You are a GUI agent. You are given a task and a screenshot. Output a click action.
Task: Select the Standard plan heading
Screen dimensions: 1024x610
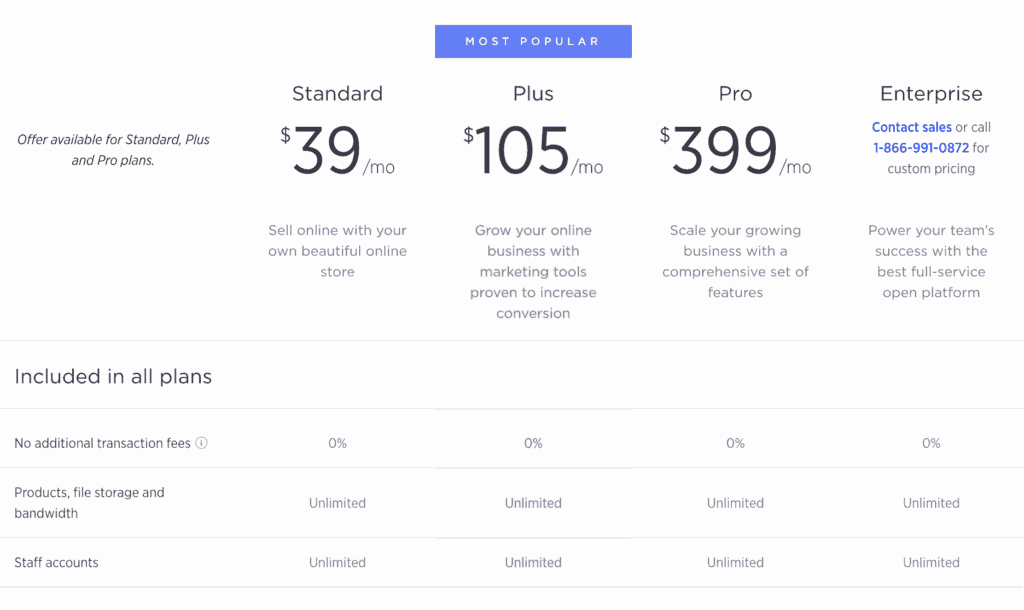coord(337,93)
